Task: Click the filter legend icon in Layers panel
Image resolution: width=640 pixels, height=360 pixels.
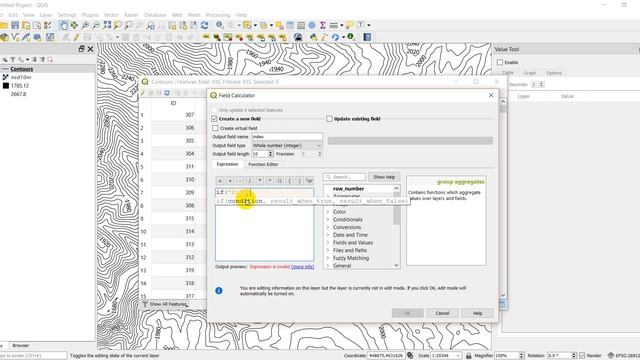Action: tap(13, 60)
